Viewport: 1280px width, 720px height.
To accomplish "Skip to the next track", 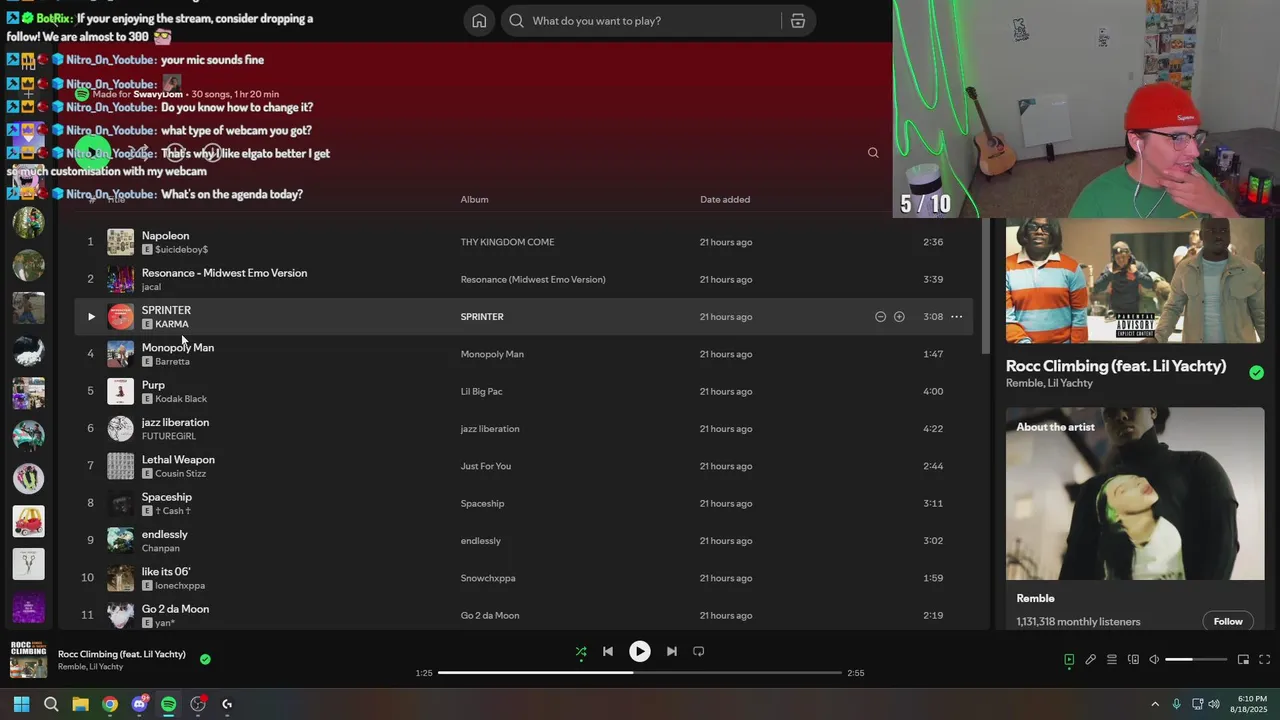I will point(672,651).
